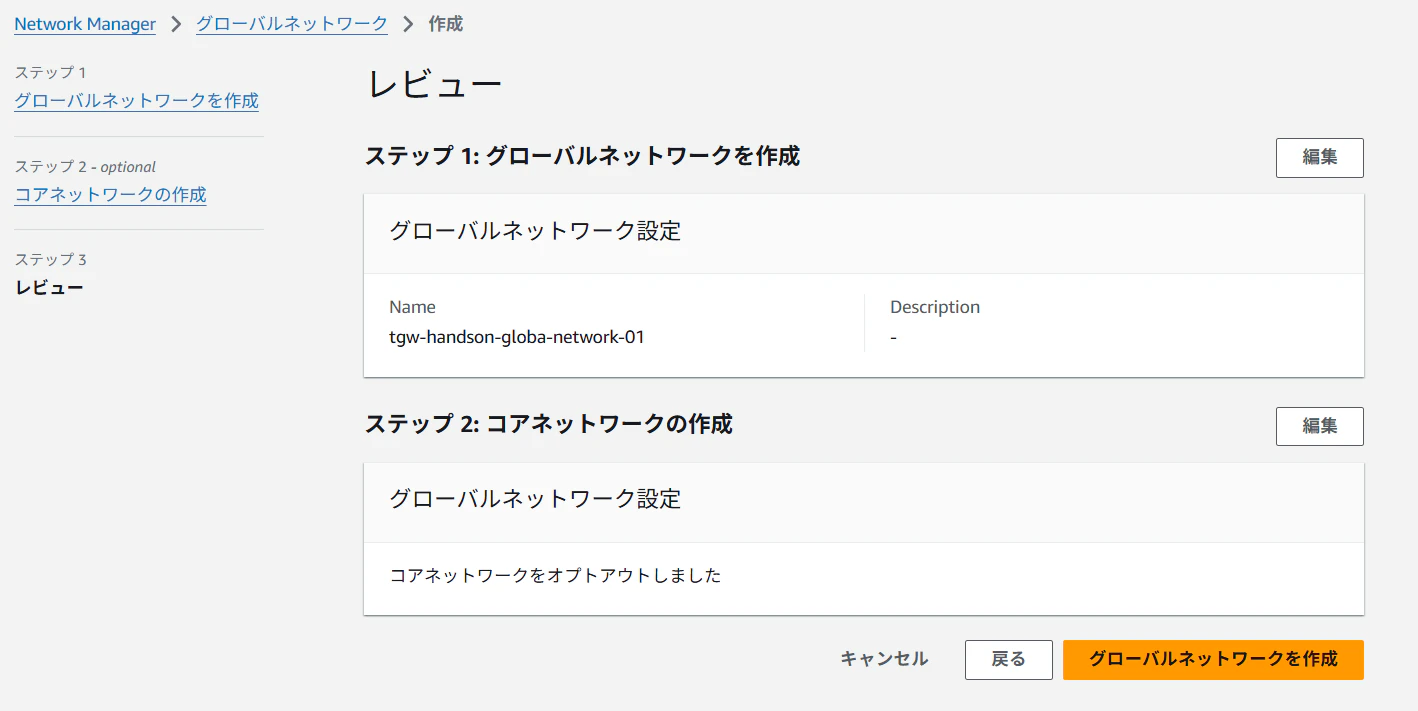Image resolution: width=1418 pixels, height=711 pixels.
Task: Click the Name field label
Action: [x=412, y=307]
